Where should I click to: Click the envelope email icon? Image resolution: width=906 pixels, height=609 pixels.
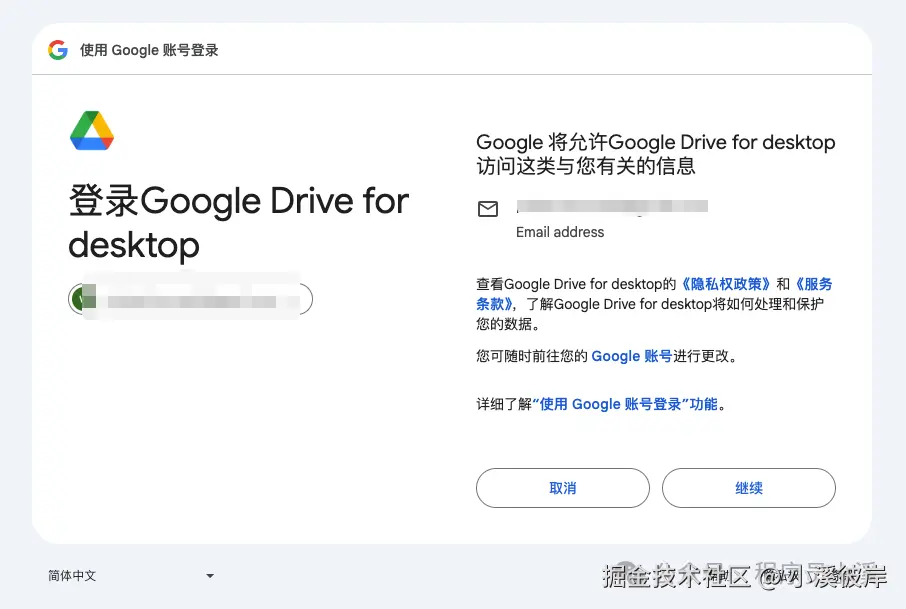[488, 209]
